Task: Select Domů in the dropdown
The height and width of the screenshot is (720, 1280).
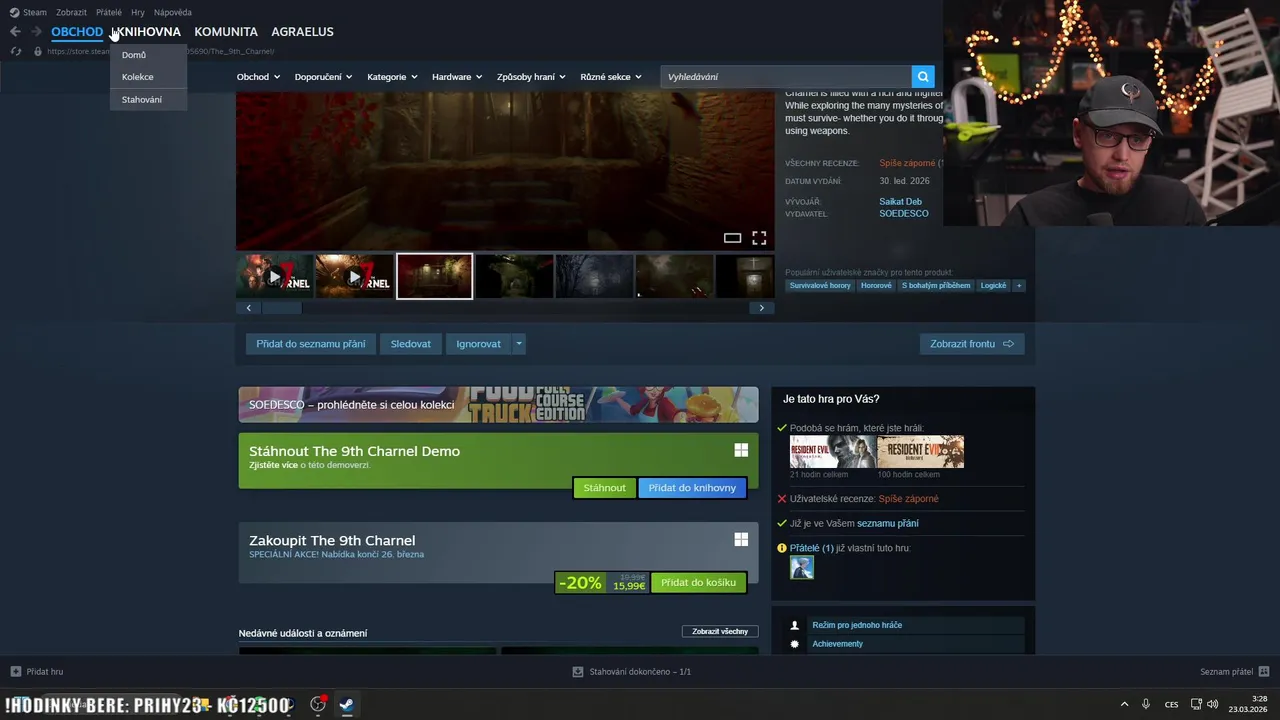Action: point(148,55)
